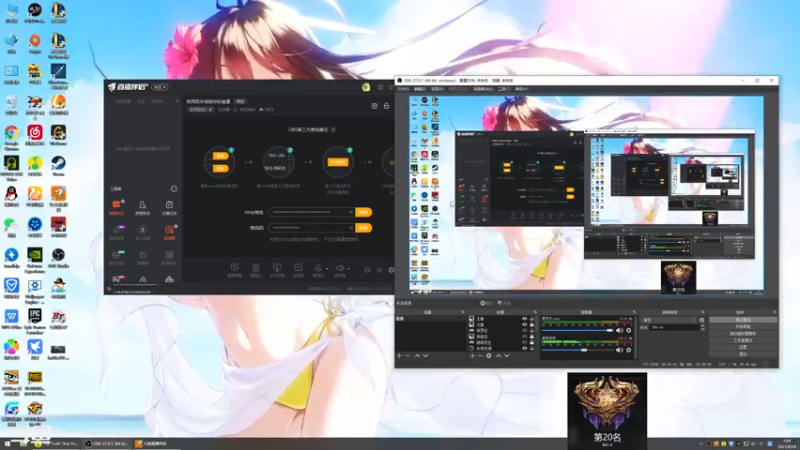Open user avatar in streaming companion title bar
800x450 pixels.
coord(366,87)
